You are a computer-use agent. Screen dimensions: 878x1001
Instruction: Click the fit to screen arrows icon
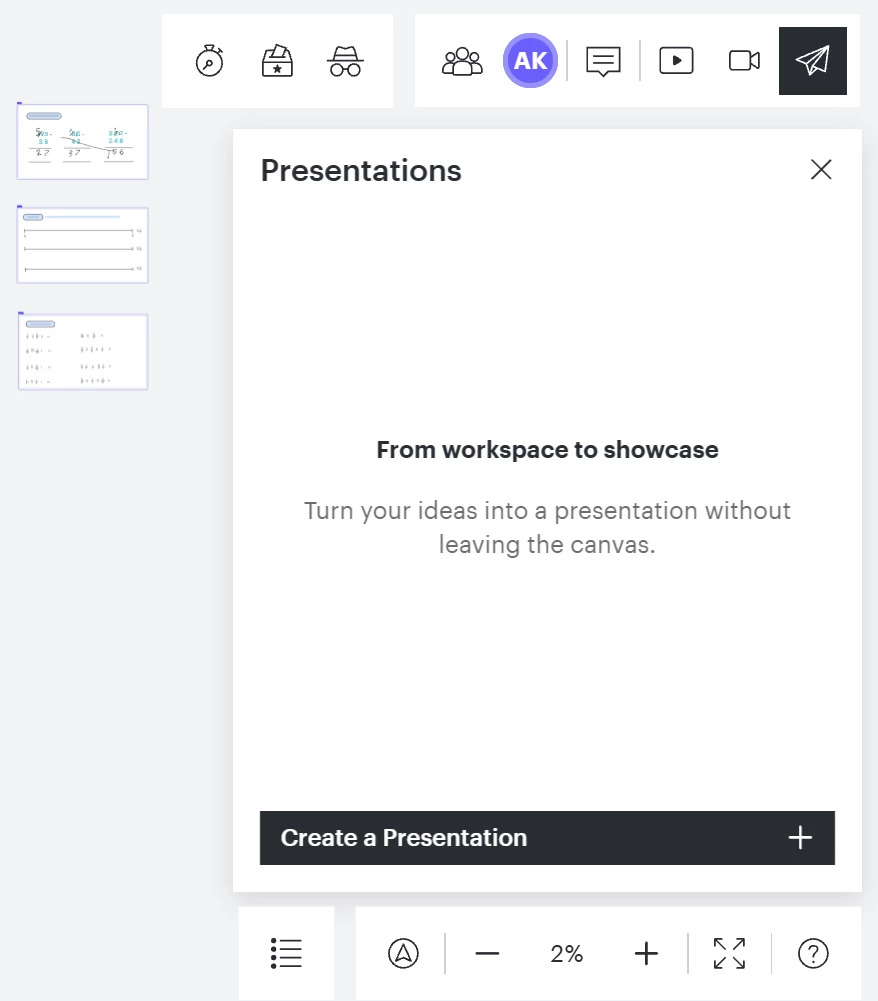729,954
